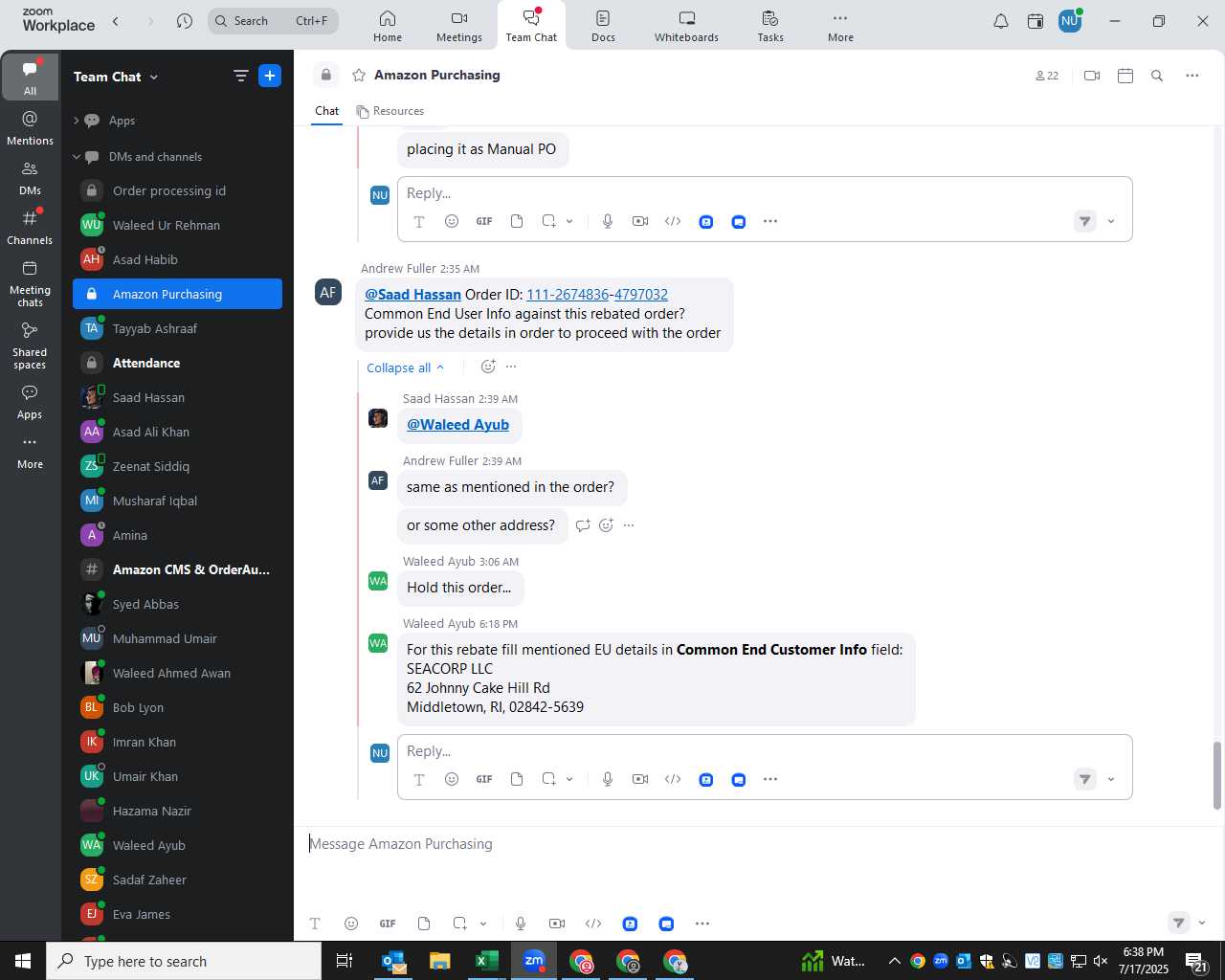Collapse all thread replies

(x=406, y=367)
